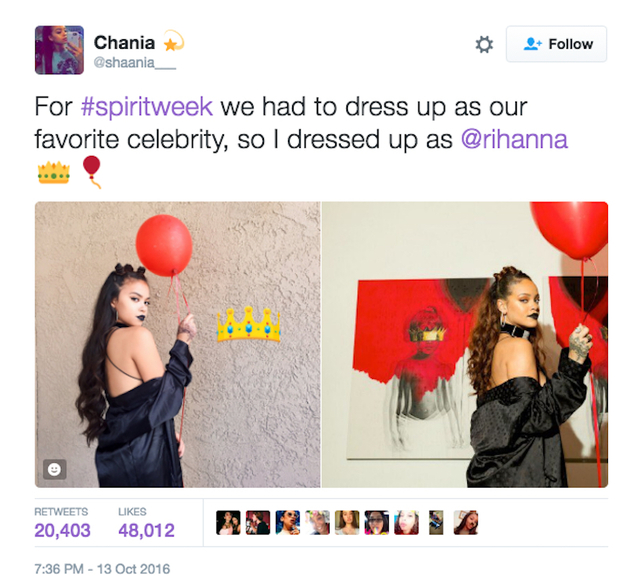Click the 7:36 PM - 13 Oct 2016 timestamp
The height and width of the screenshot is (586, 640).
coord(102,569)
